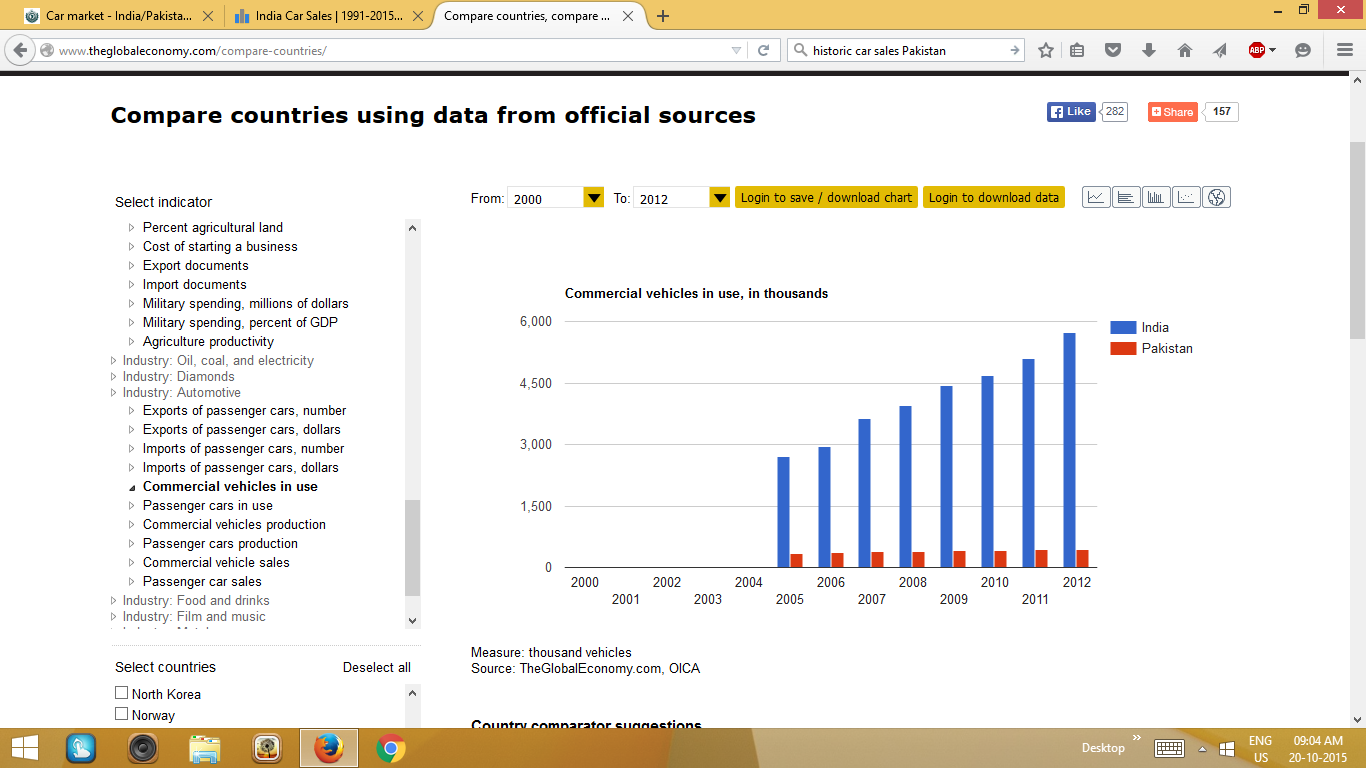Screen dimensions: 1366x768
Task: Open URL history dropdown arrow
Action: click(x=737, y=50)
